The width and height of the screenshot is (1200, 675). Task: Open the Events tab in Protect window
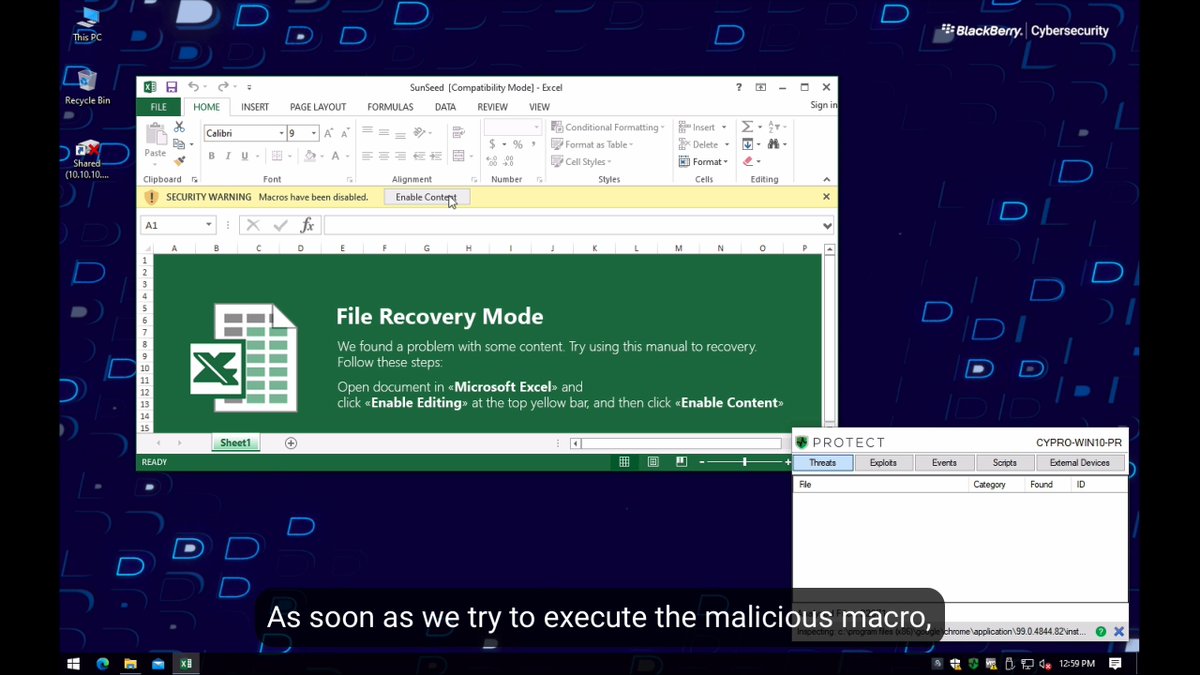[944, 462]
